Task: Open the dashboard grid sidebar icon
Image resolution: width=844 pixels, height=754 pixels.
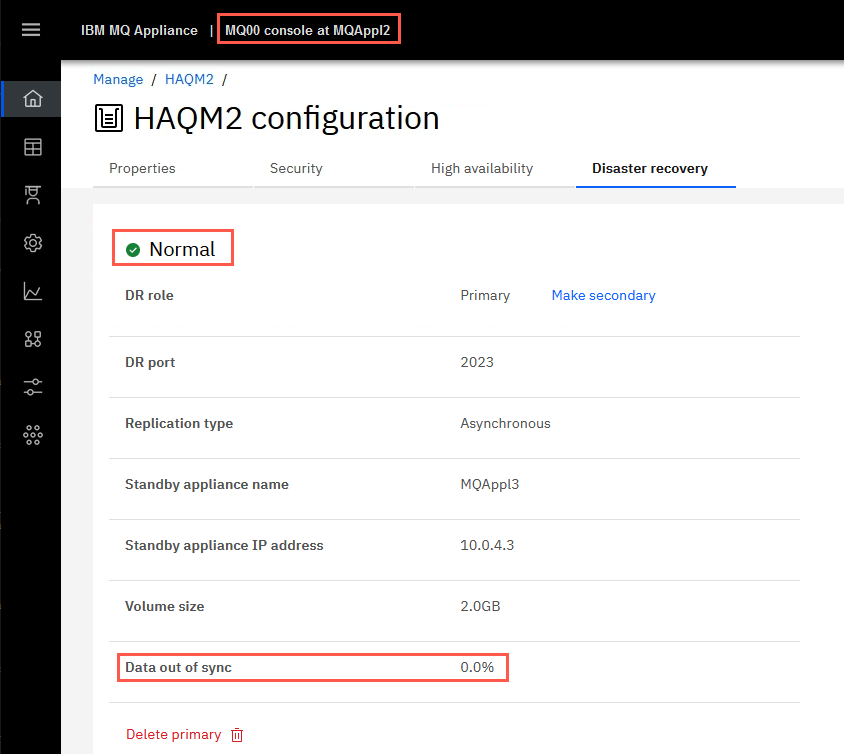Action: click(x=32, y=147)
